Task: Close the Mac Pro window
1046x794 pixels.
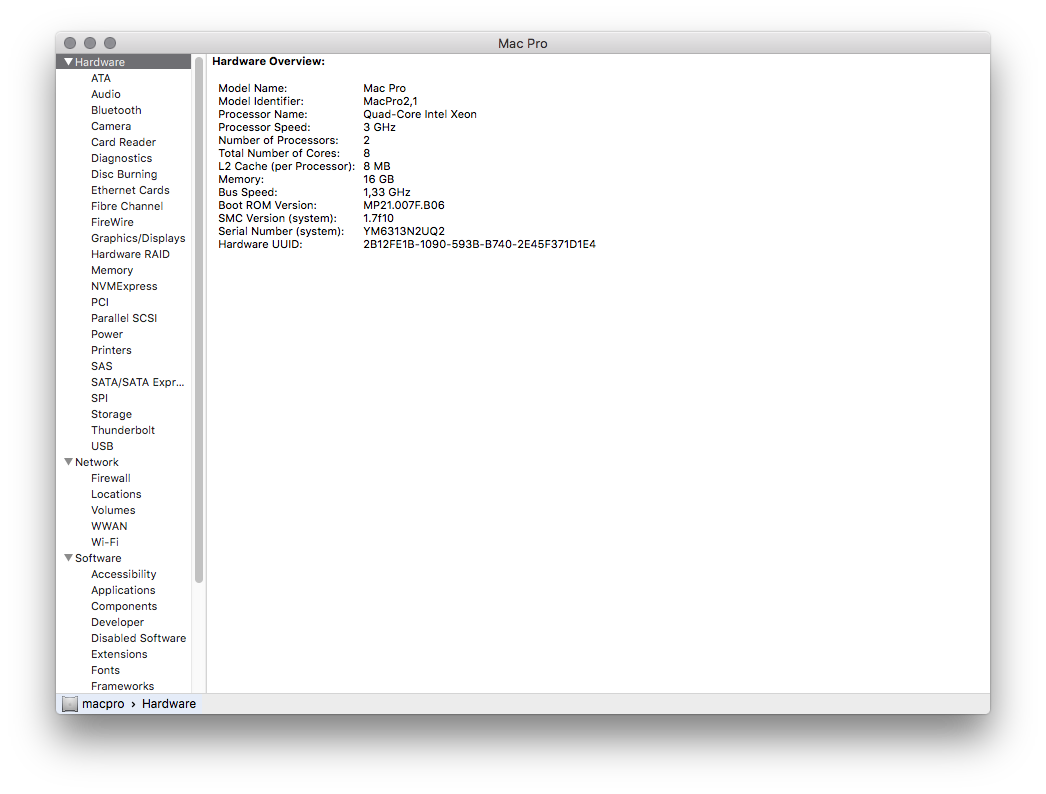Action: click(x=70, y=43)
